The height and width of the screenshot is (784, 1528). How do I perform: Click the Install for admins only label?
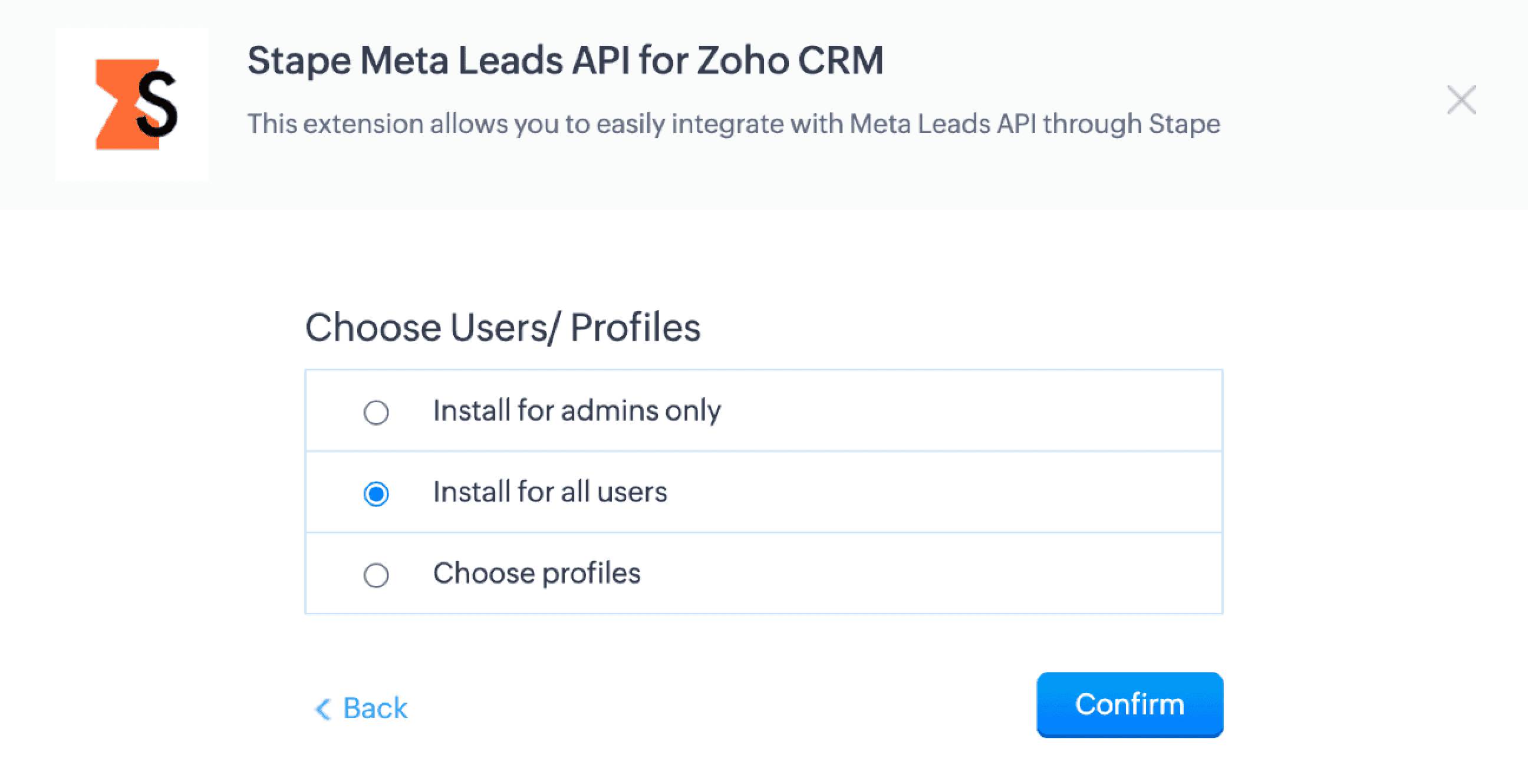coord(577,410)
